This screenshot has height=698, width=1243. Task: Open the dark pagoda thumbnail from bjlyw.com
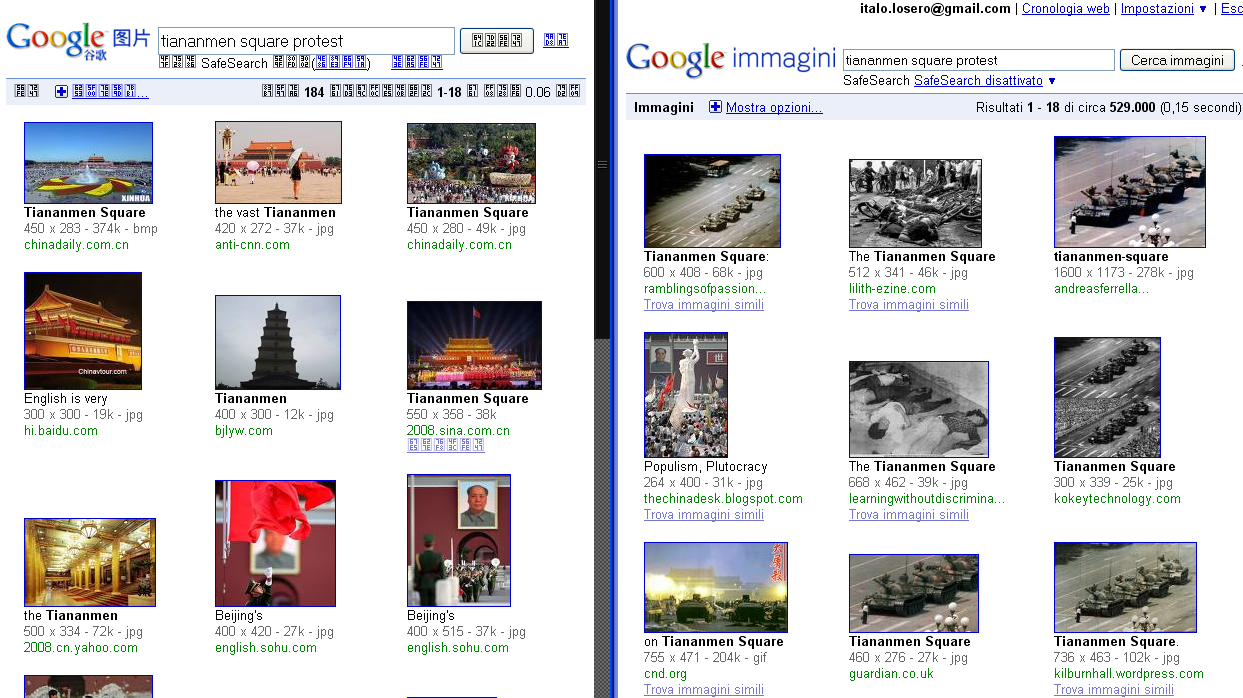click(x=277, y=341)
